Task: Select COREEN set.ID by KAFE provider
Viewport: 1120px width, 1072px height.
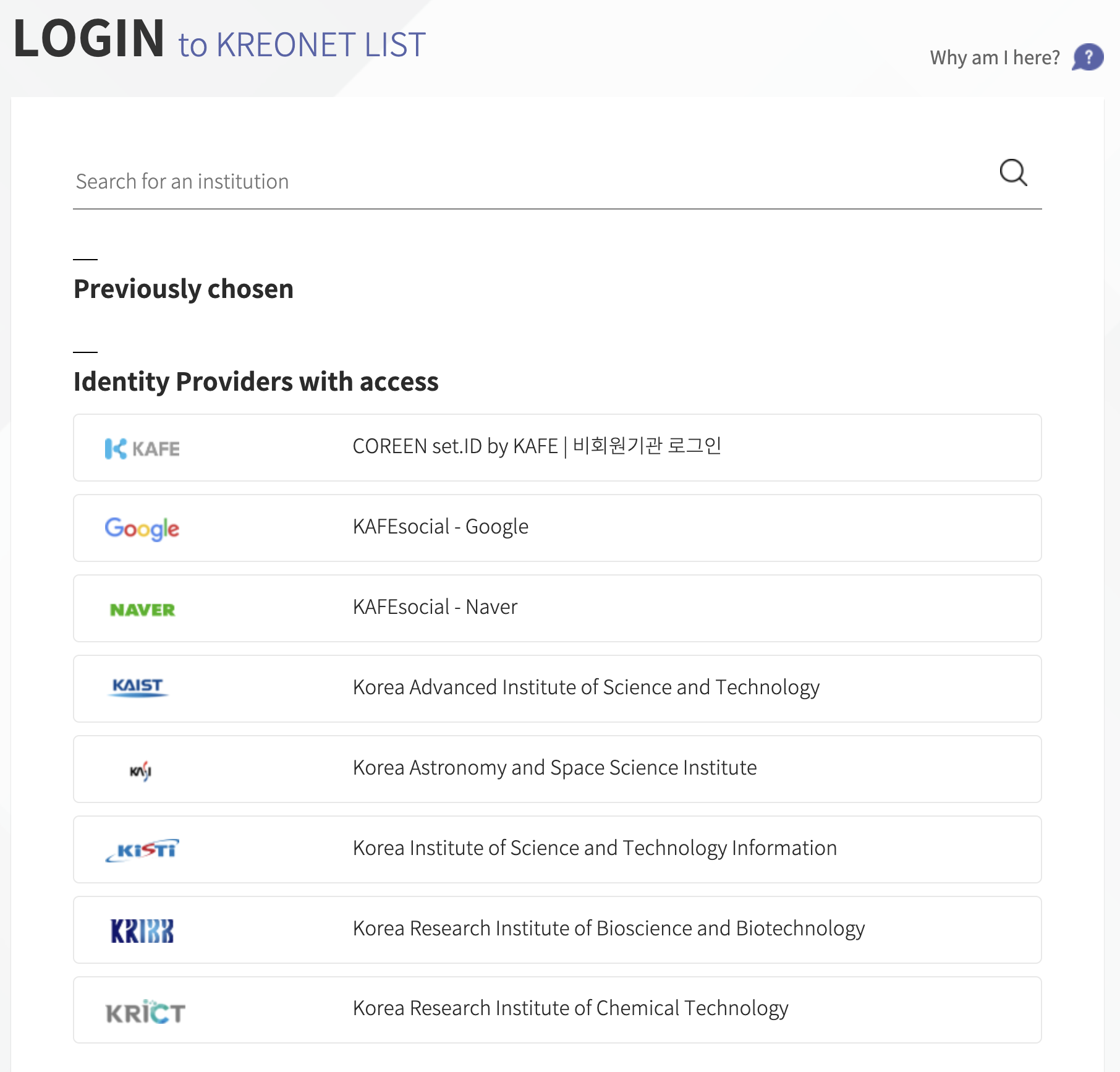Action: click(x=537, y=446)
